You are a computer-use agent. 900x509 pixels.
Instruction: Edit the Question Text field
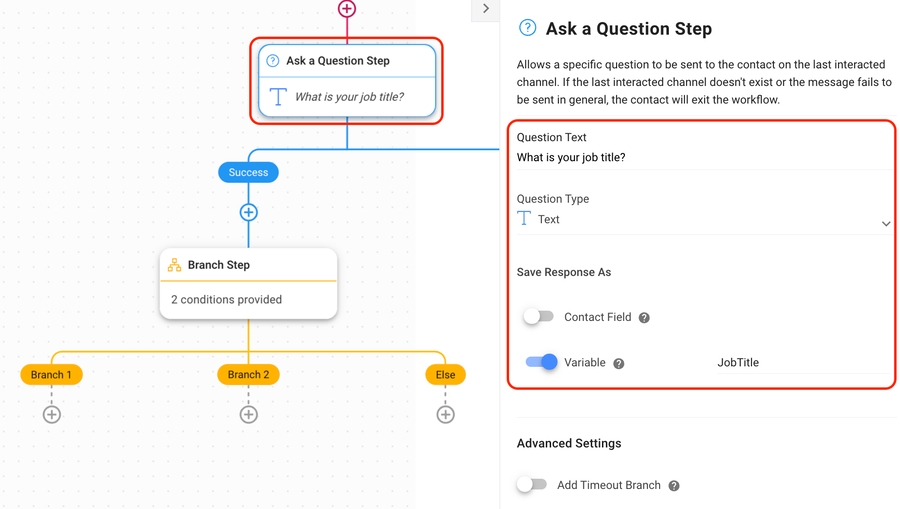[x=700, y=158]
